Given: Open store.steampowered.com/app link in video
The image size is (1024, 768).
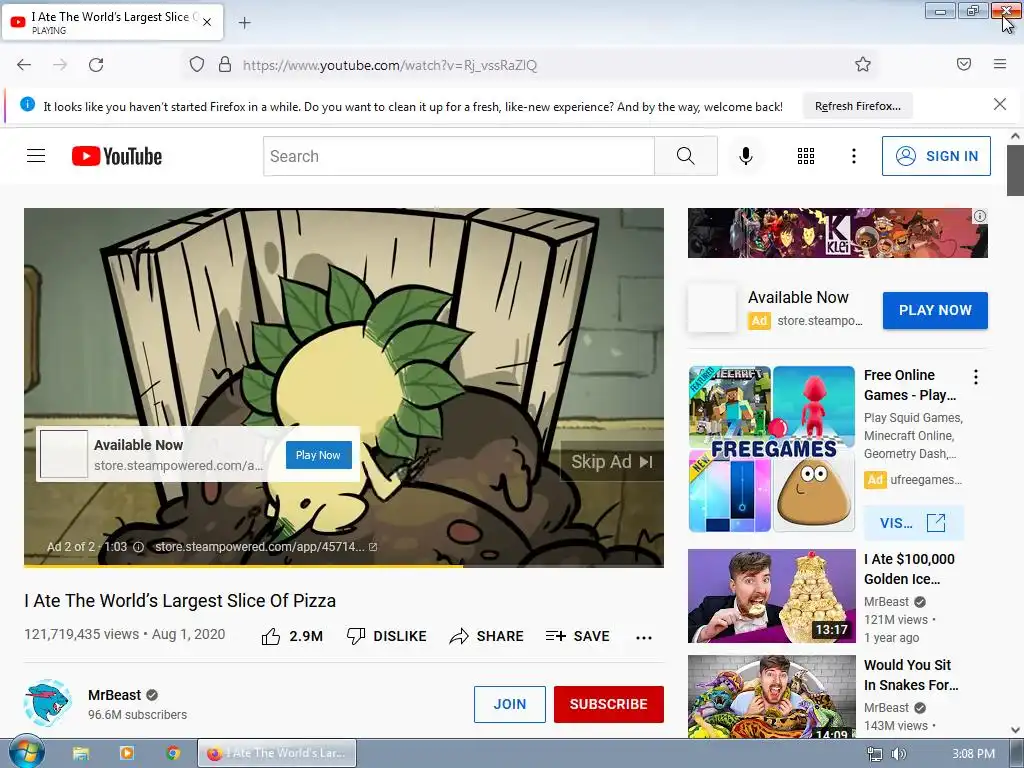Looking at the screenshot, I should (265, 547).
